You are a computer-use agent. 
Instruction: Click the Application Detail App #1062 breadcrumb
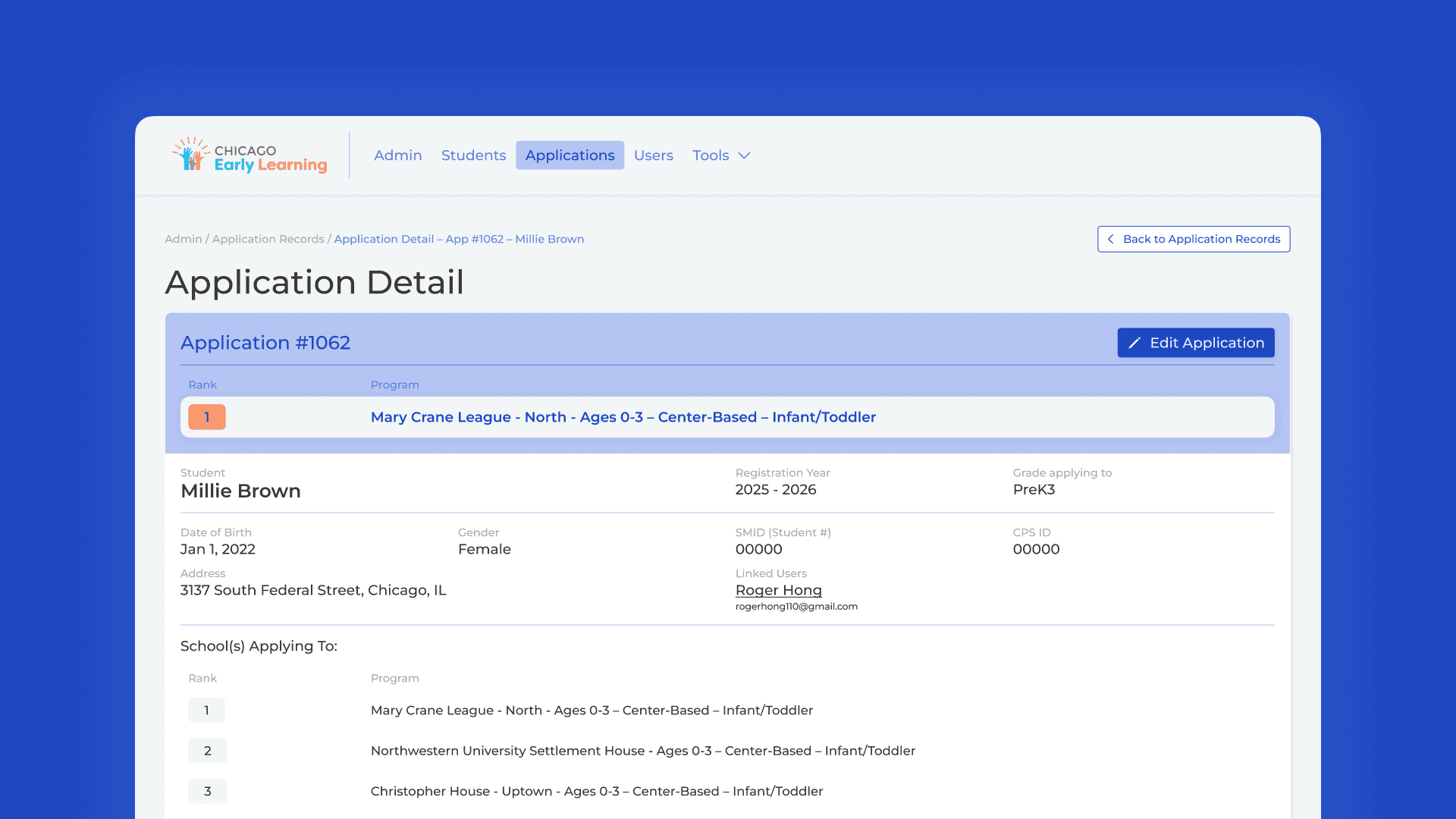459,239
